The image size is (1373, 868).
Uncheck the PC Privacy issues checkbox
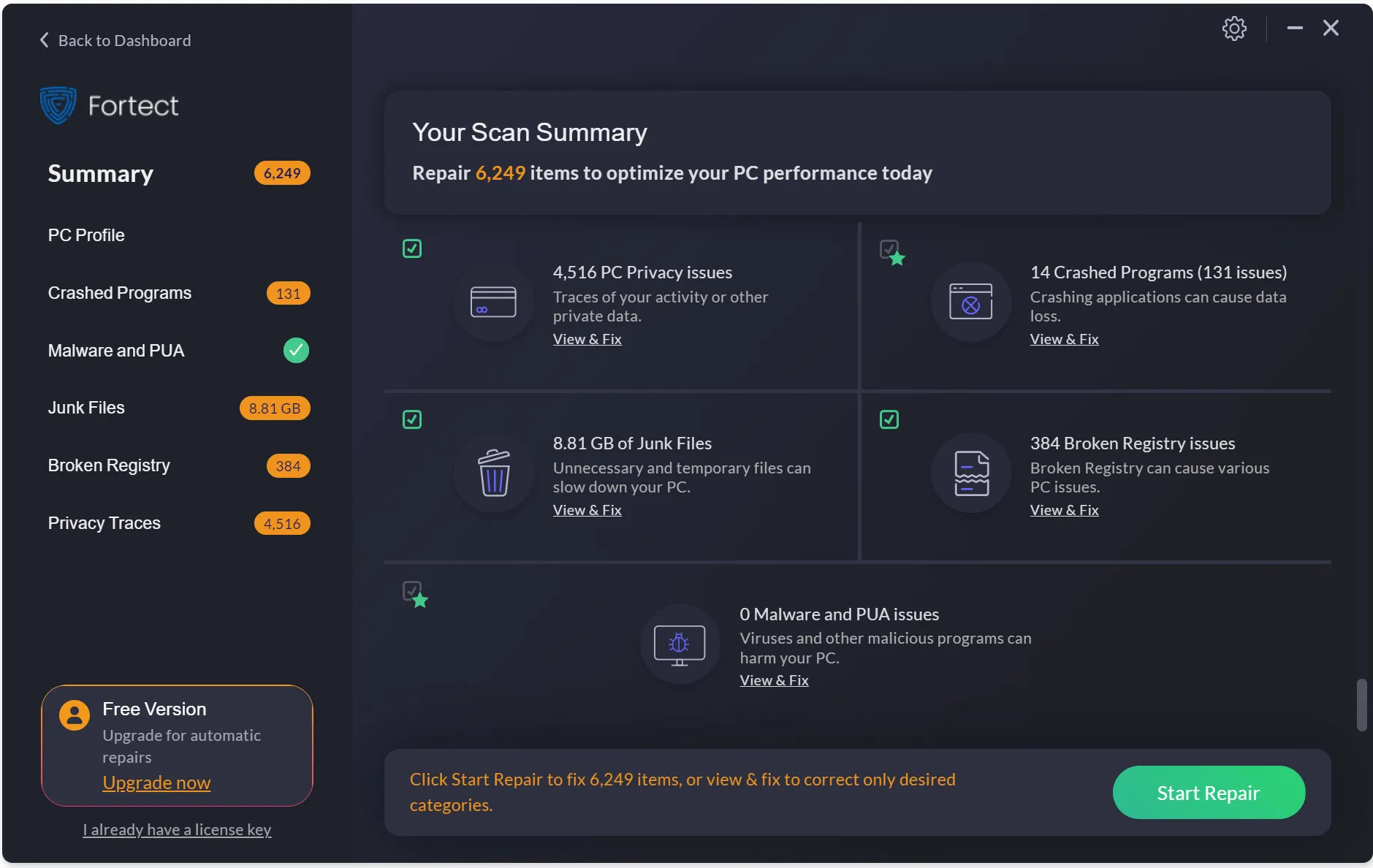pos(412,248)
